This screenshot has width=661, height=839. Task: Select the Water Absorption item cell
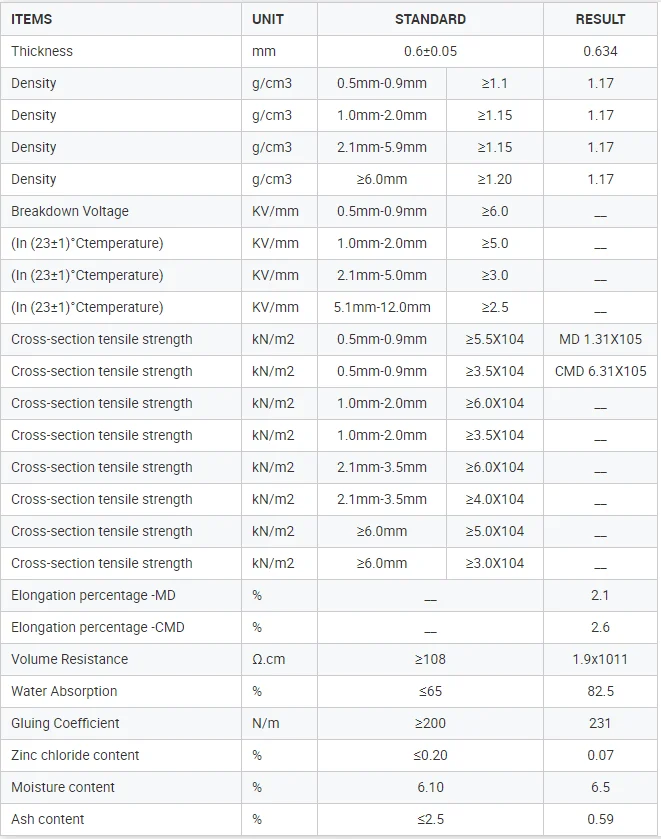[x=64, y=691]
